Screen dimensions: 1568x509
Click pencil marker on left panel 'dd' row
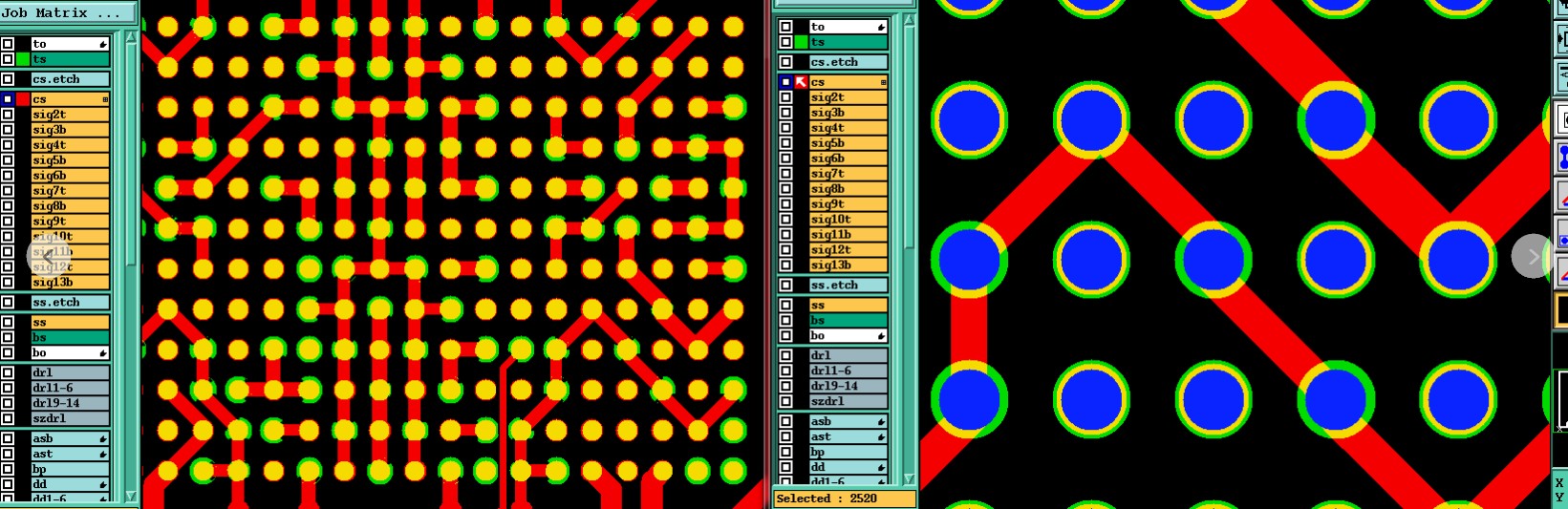[103, 485]
